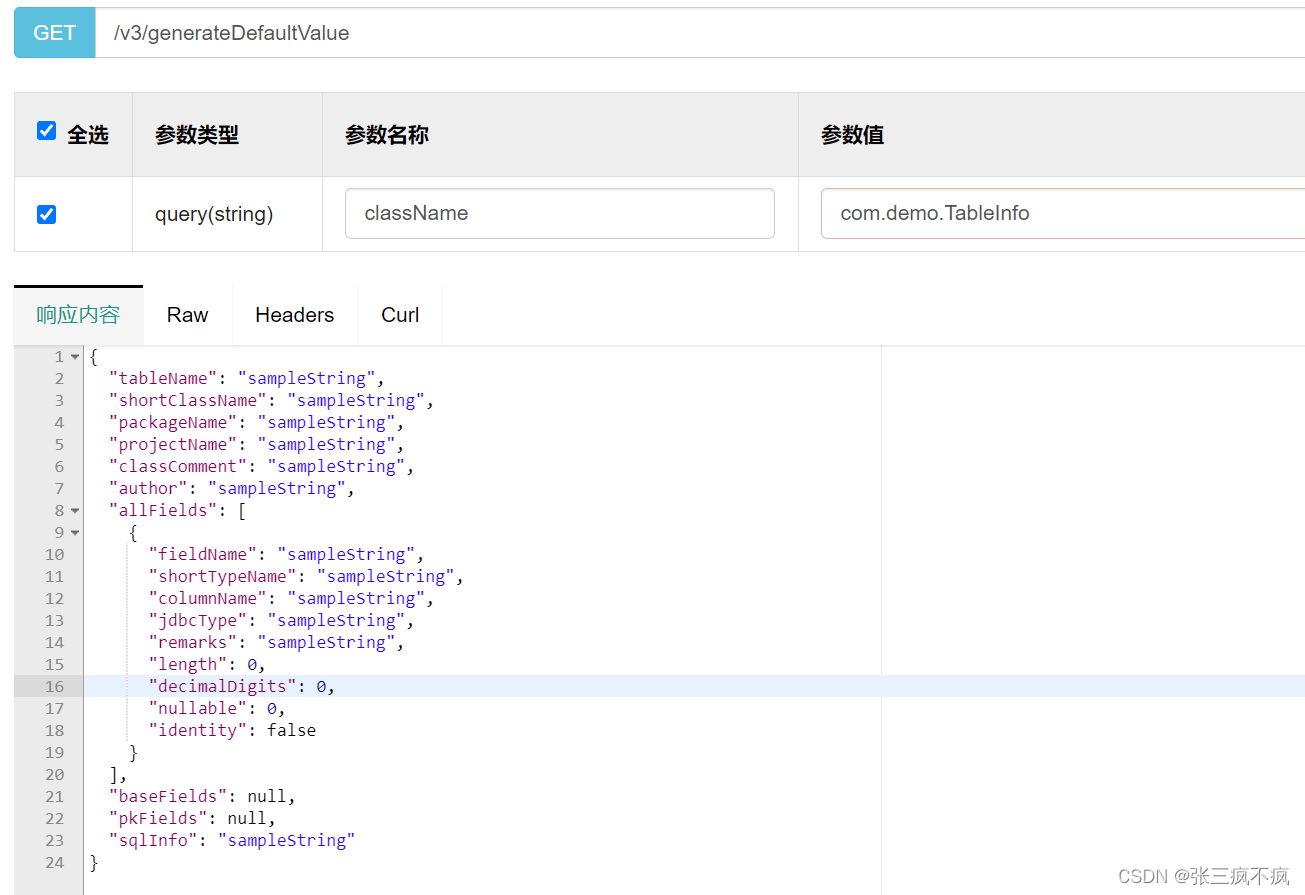Click the "author" key
The image size is (1305, 895).
tap(148, 488)
